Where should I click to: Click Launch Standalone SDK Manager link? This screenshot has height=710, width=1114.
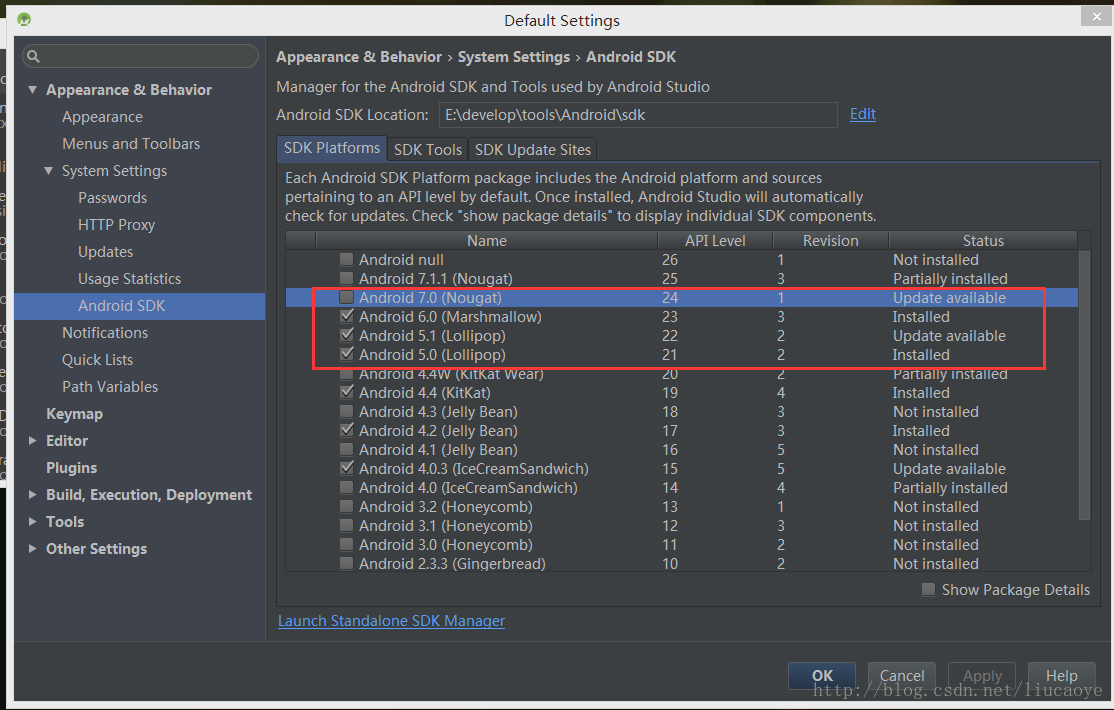pyautogui.click(x=391, y=620)
